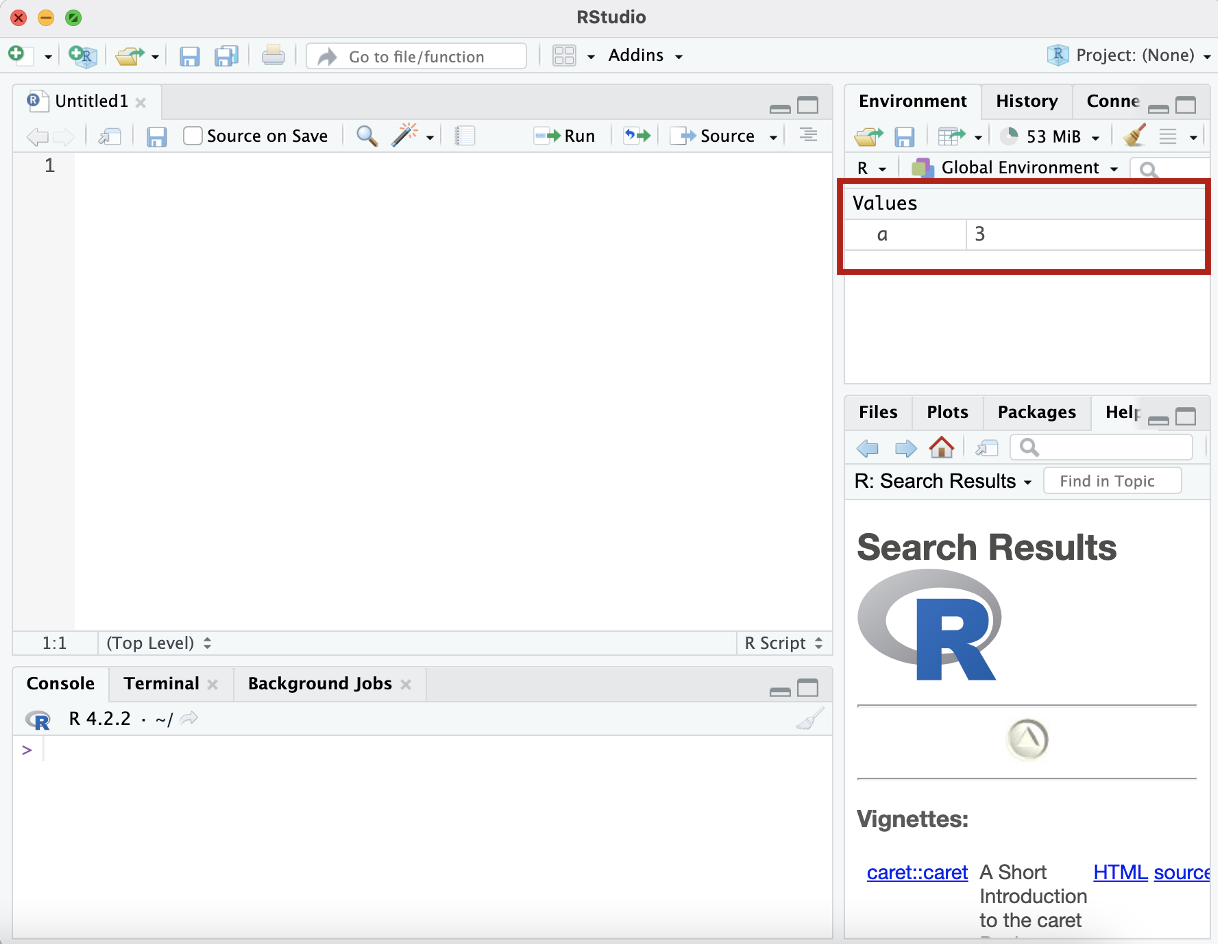Expand the panes layout dropdown arrow
1218x944 pixels.
(590, 57)
